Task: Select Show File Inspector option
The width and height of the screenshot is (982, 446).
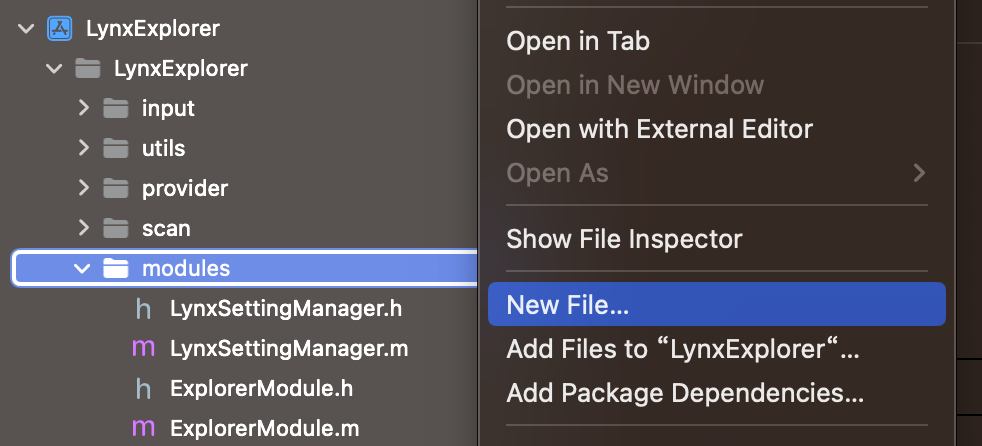Action: pyautogui.click(x=624, y=239)
